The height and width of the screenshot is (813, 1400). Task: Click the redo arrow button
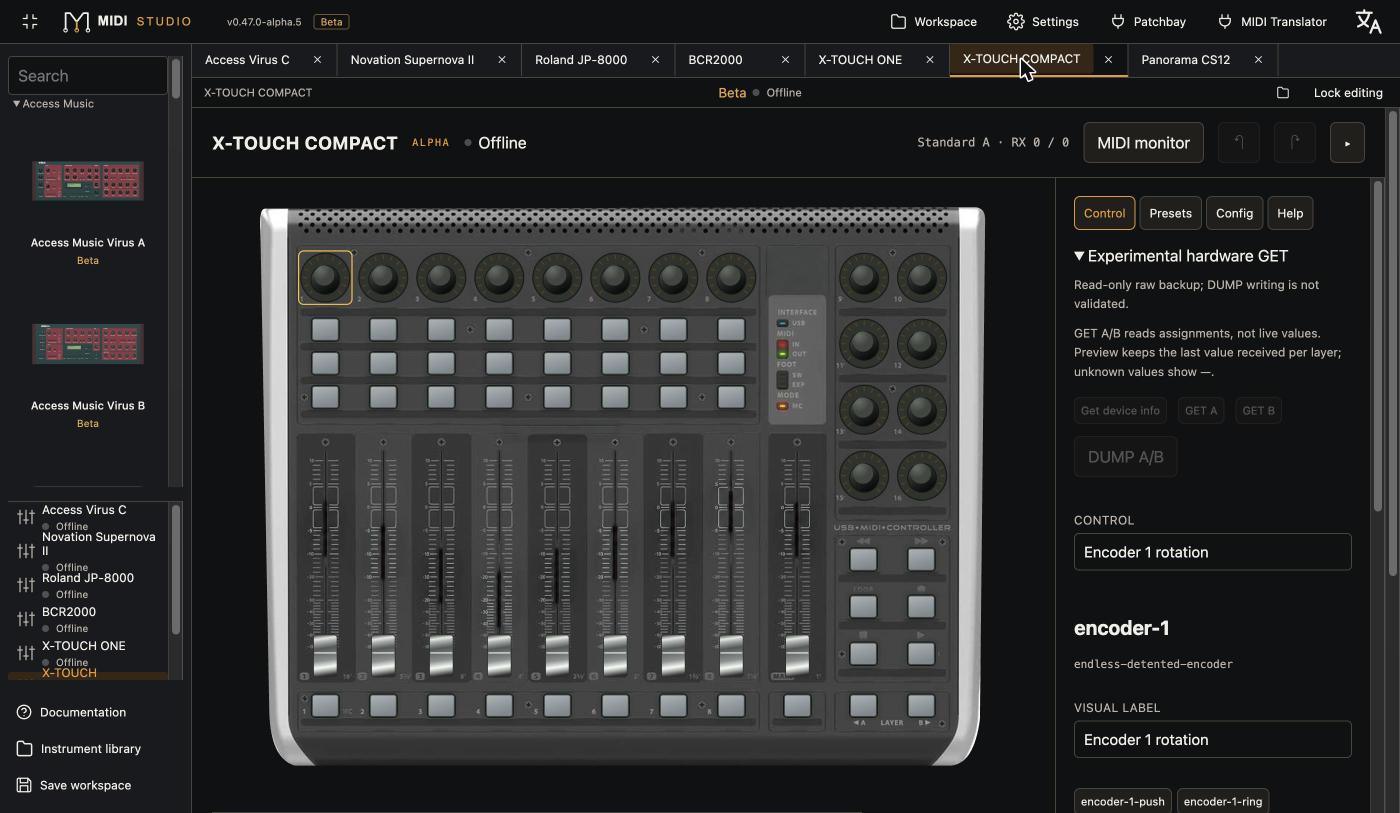point(1294,143)
